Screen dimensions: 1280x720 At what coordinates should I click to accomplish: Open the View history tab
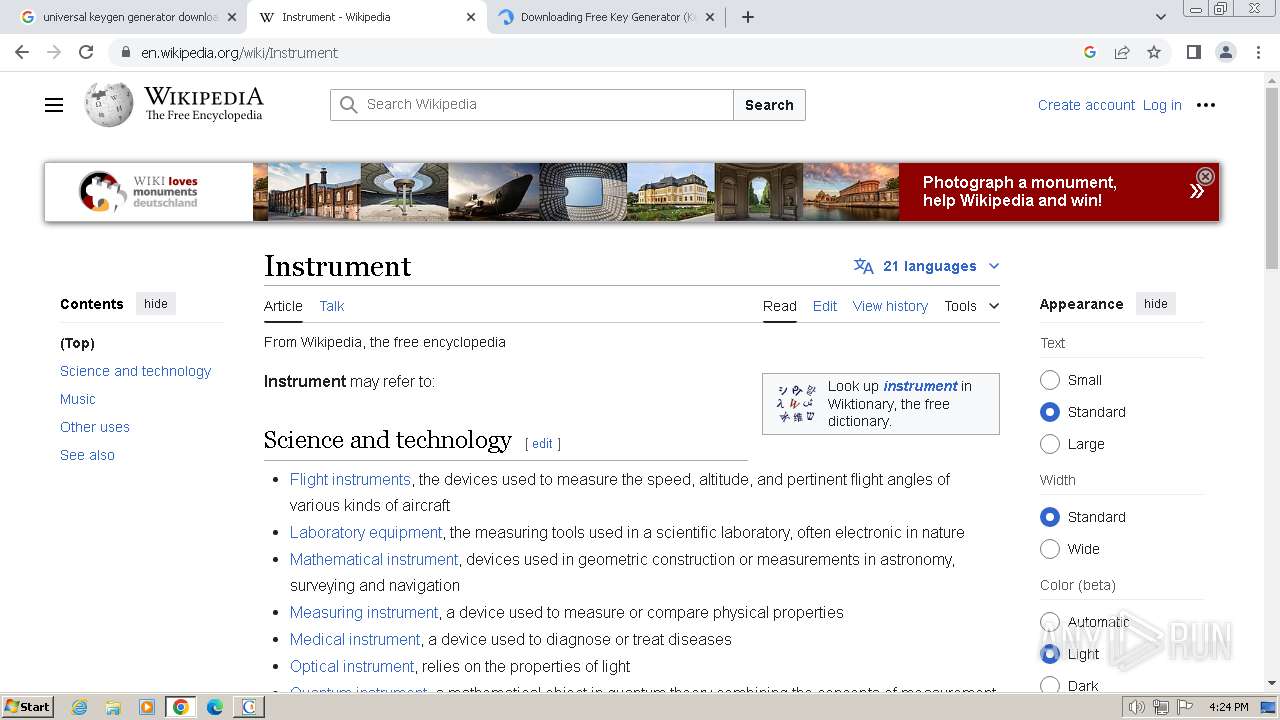tap(890, 306)
